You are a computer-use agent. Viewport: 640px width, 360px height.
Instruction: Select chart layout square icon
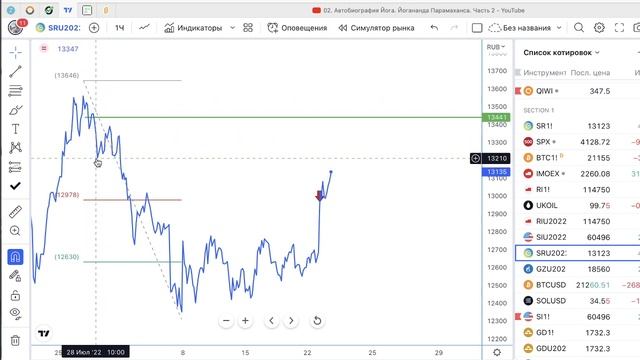point(477,28)
